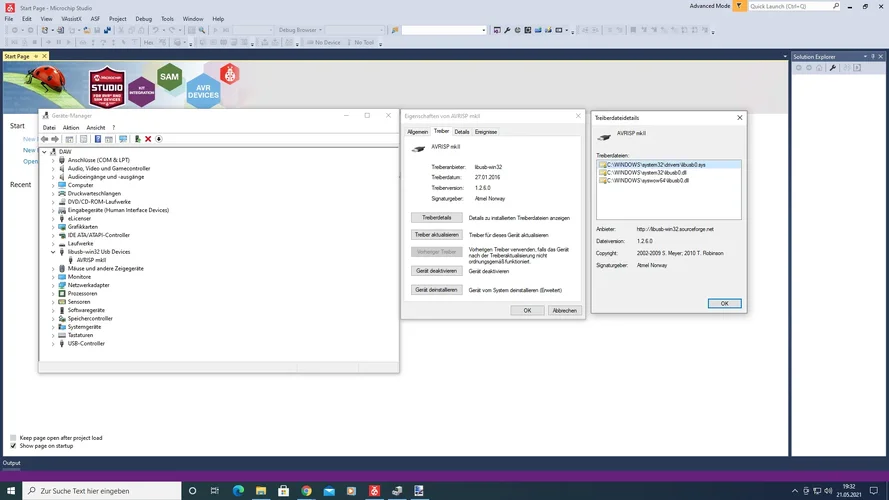The image size is (889, 500).
Task: Expand the Netzwerkadapter tree node
Action: click(53, 285)
